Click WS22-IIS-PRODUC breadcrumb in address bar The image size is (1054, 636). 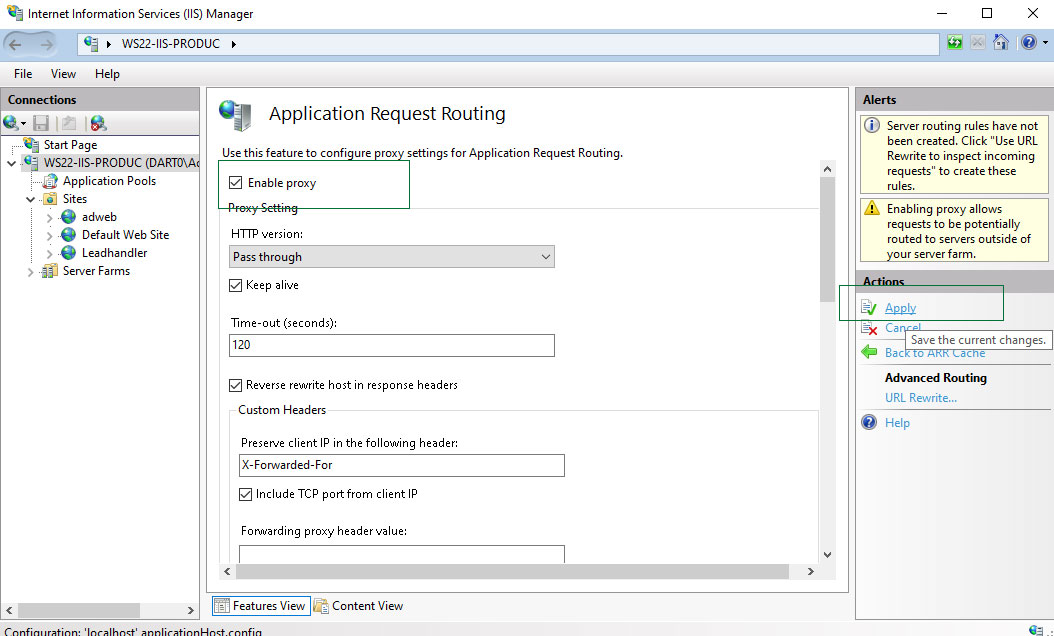click(171, 44)
